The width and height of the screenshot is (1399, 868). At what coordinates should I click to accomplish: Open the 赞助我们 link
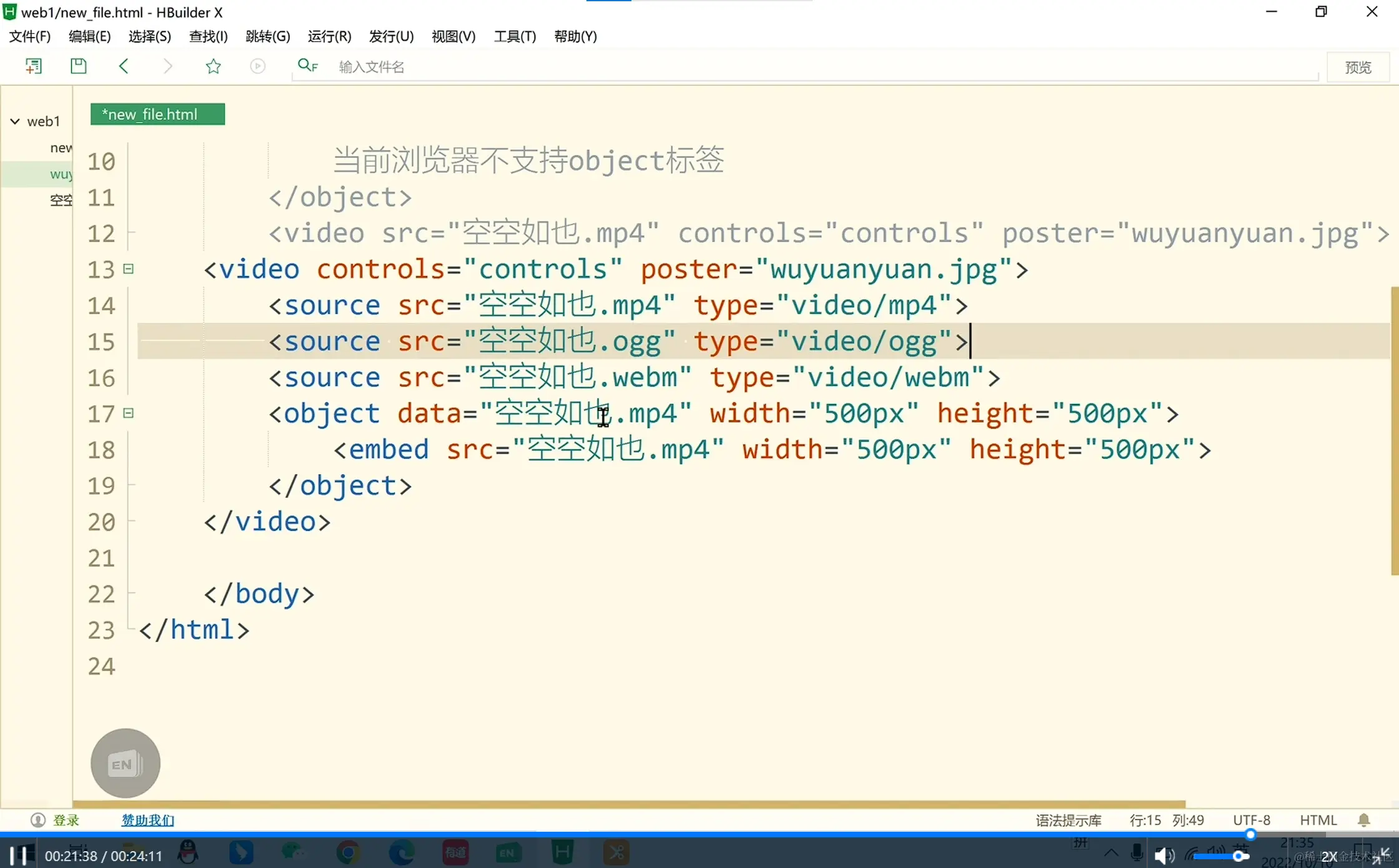(x=147, y=820)
